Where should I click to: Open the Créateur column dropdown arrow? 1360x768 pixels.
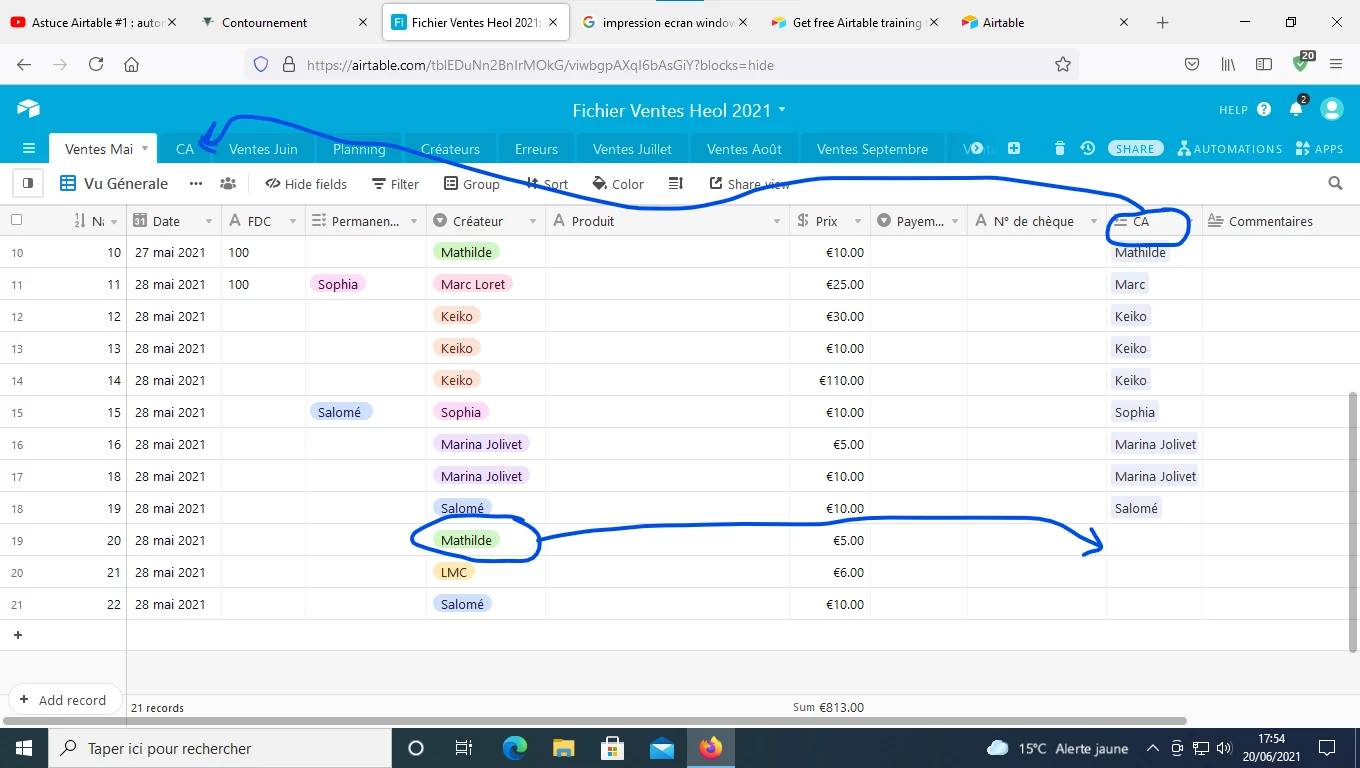pos(533,221)
